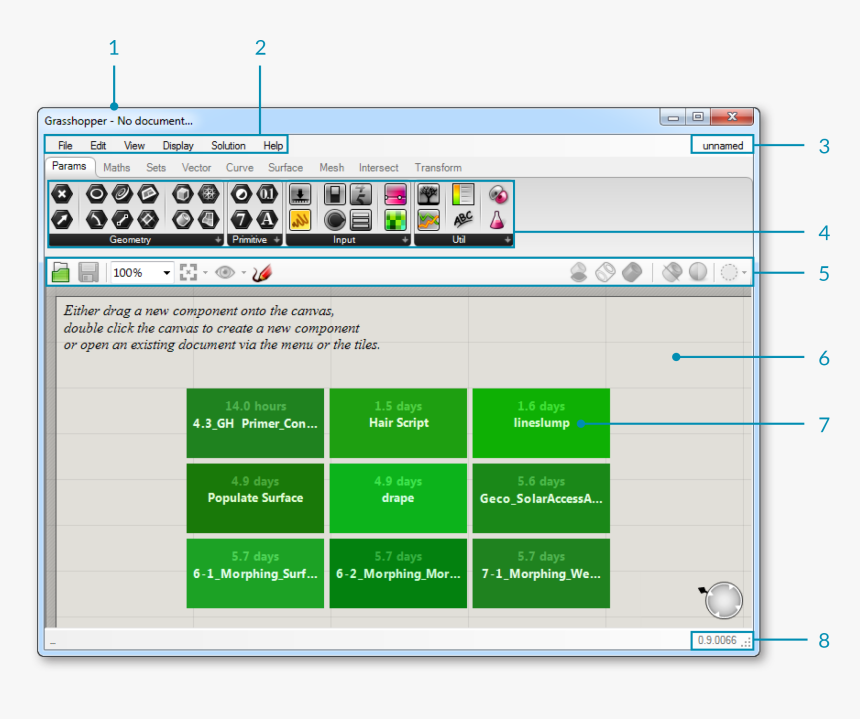Choose the Vector arrow parameter icon
860x719 pixels.
click(62, 219)
